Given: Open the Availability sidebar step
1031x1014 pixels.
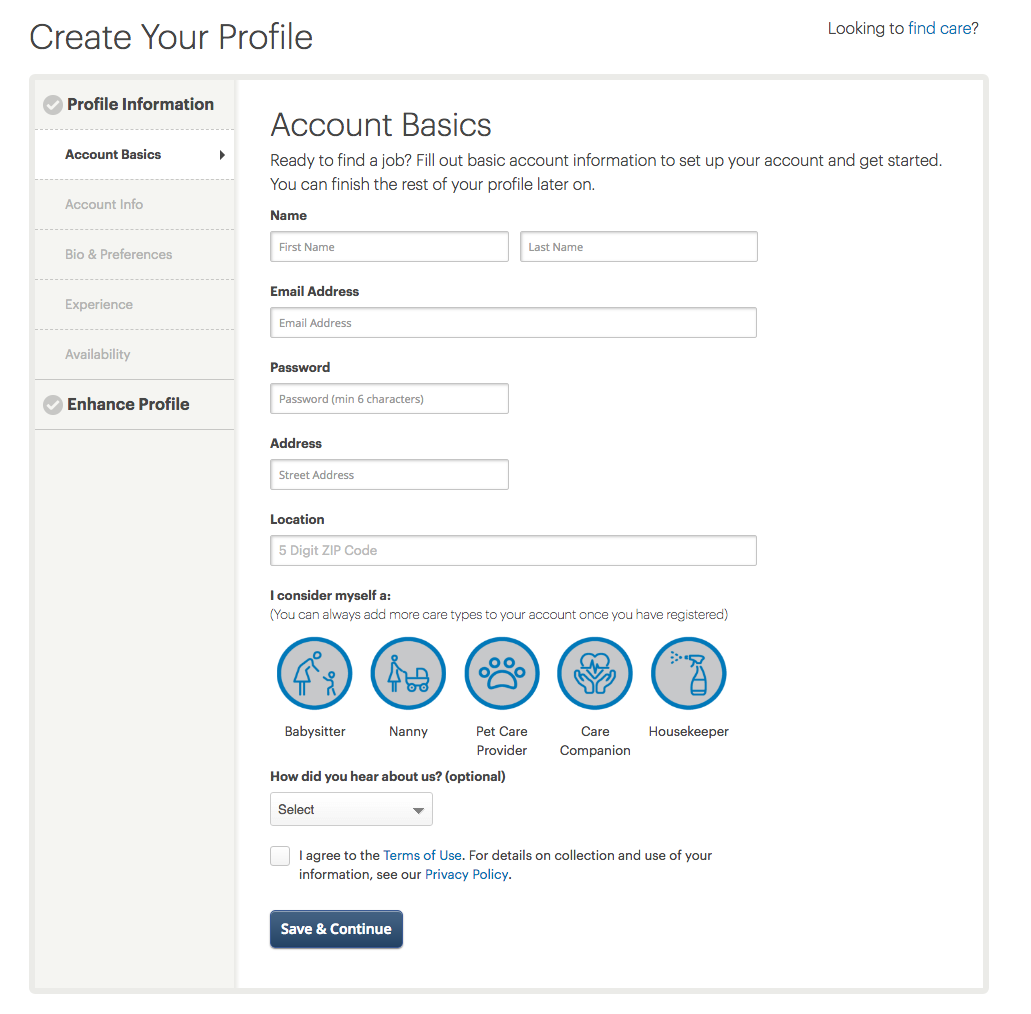Looking at the screenshot, I should (98, 355).
